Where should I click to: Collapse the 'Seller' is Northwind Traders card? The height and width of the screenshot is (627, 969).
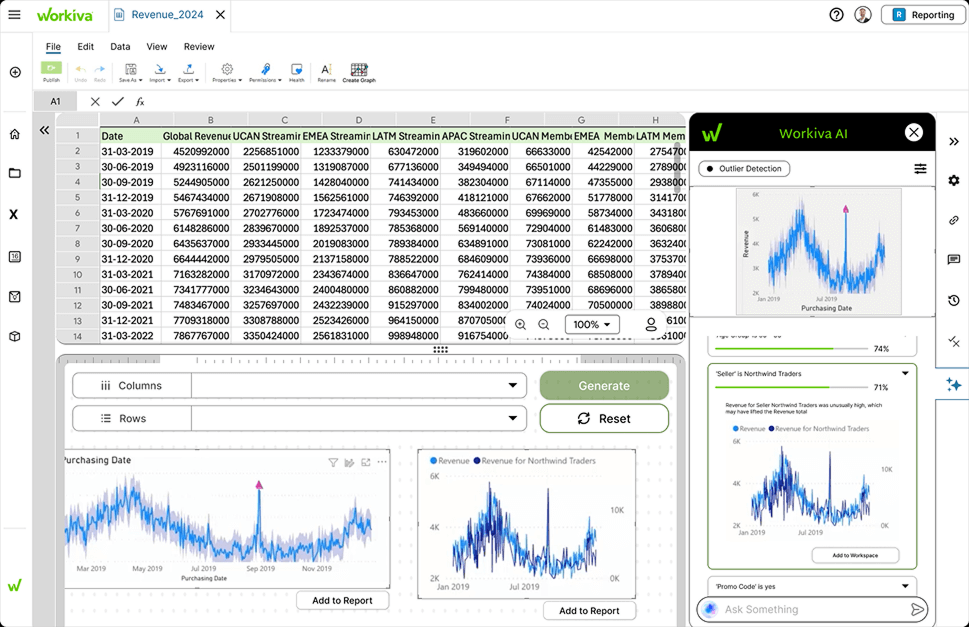905,373
